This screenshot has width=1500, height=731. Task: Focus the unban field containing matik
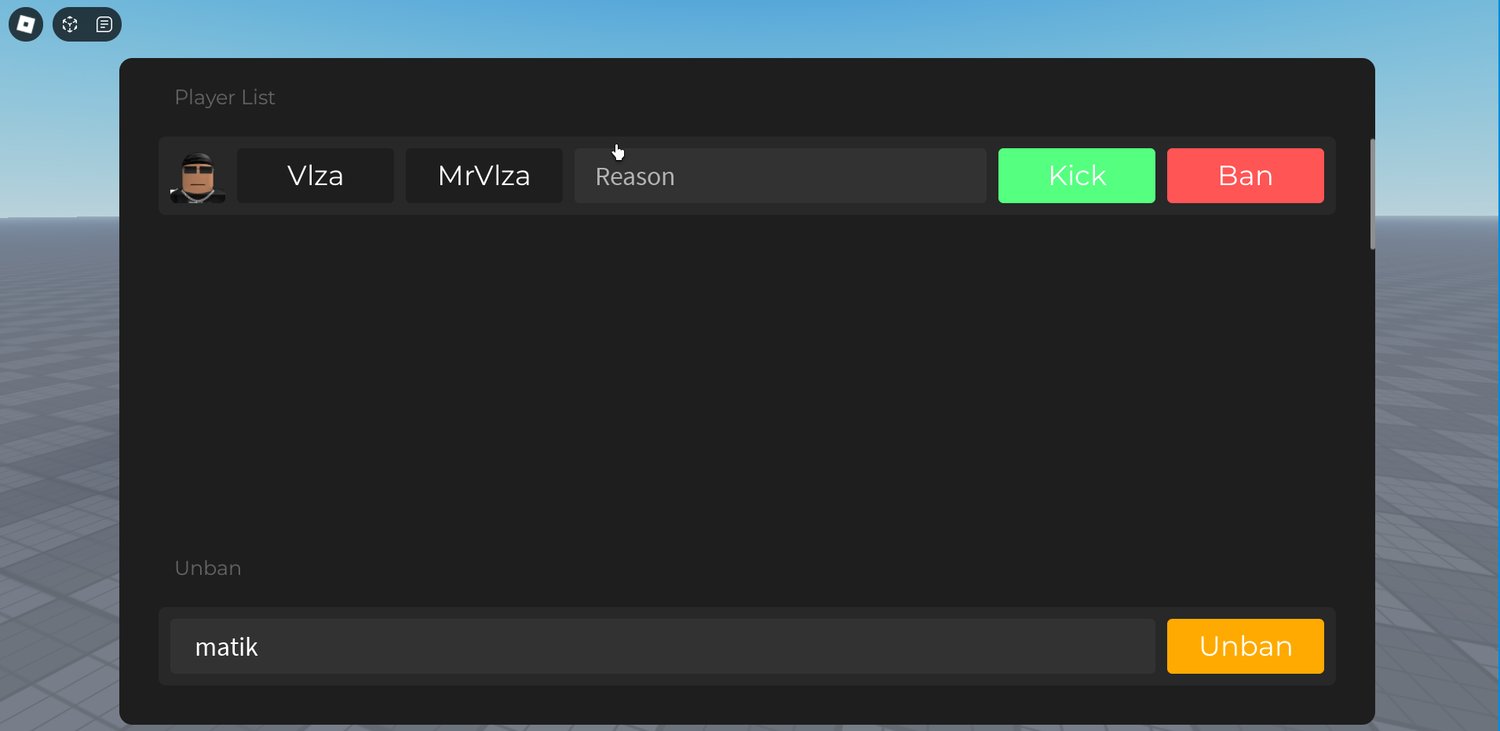click(662, 646)
